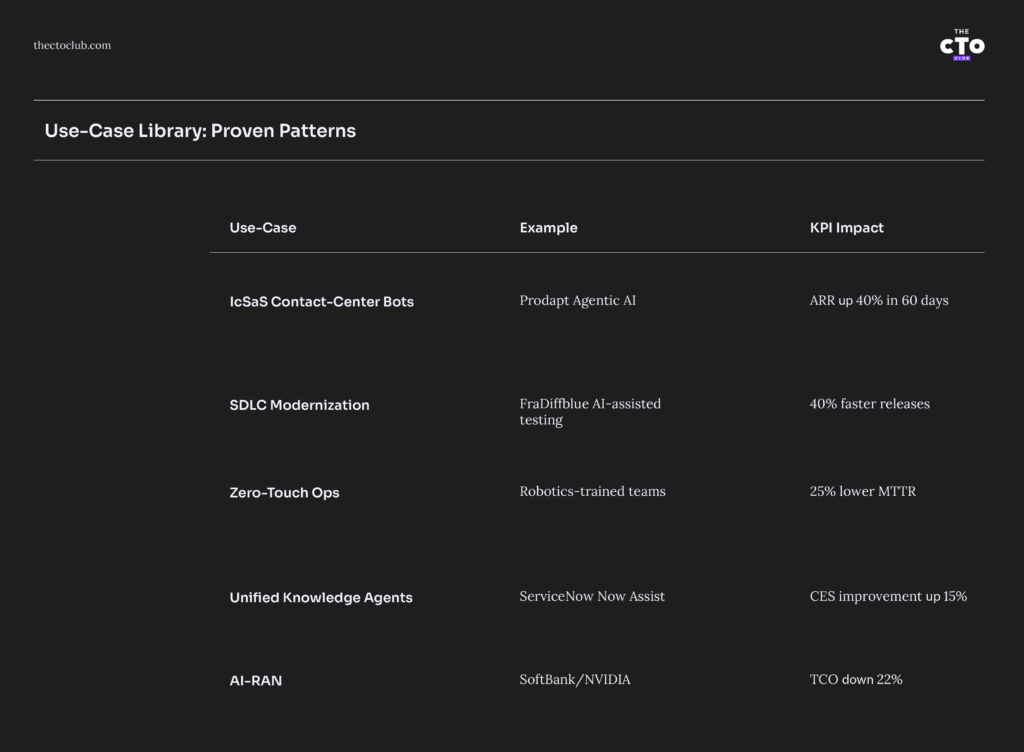Viewport: 1024px width, 752px height.
Task: Click the KPI Impact column header
Action: (x=846, y=228)
